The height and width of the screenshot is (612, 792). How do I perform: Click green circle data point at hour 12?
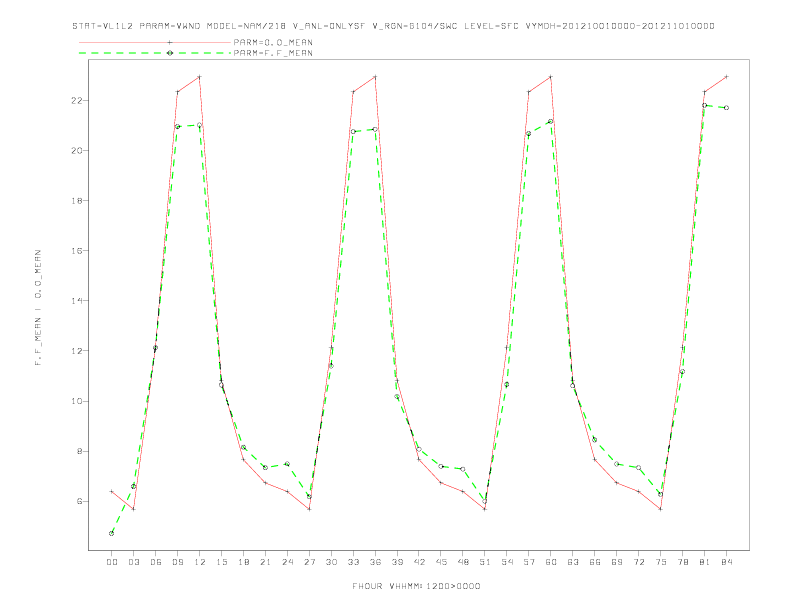(x=199, y=125)
